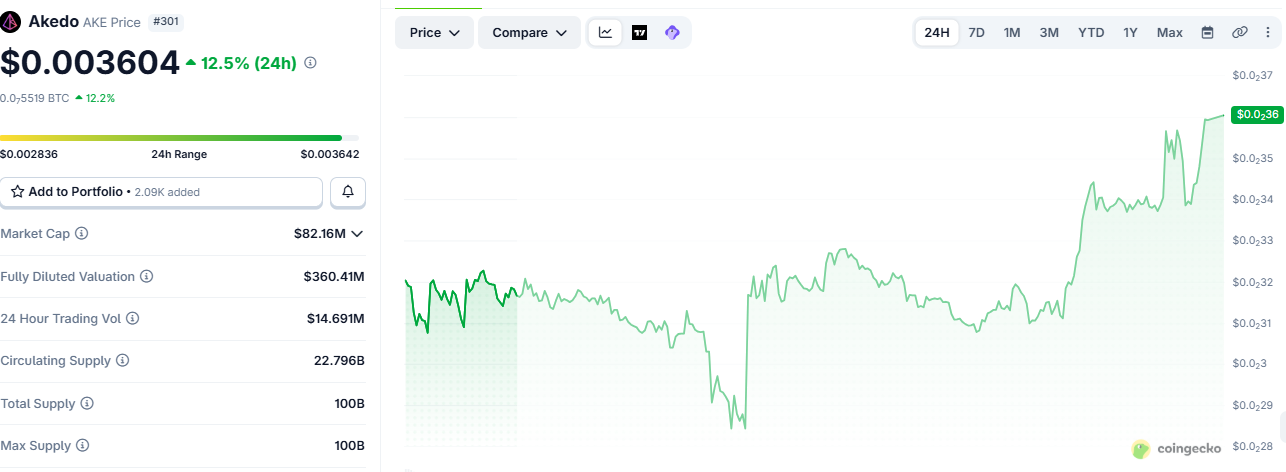Select the 7D time range tab

tap(977, 32)
